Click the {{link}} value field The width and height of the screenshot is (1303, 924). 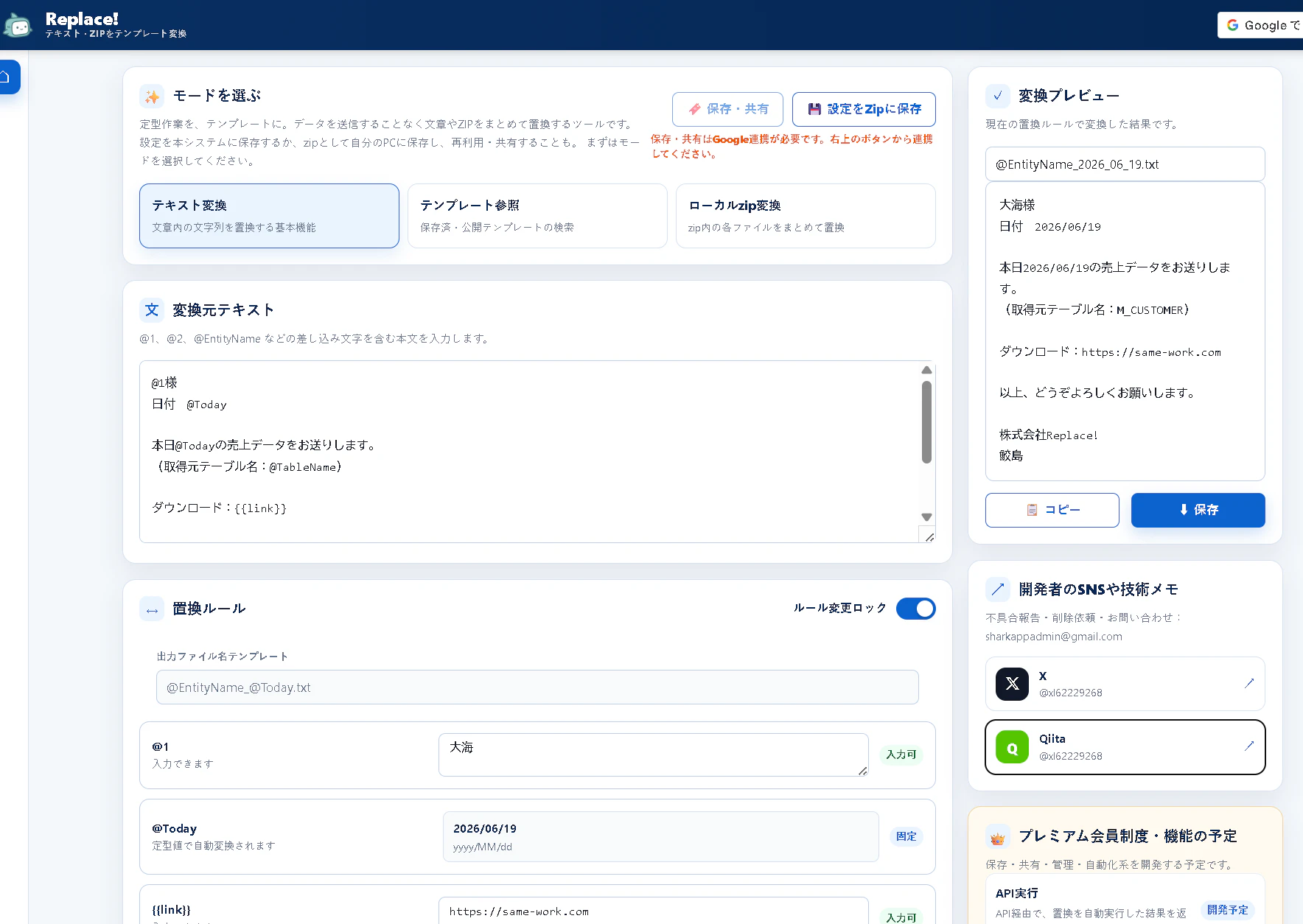coord(654,911)
